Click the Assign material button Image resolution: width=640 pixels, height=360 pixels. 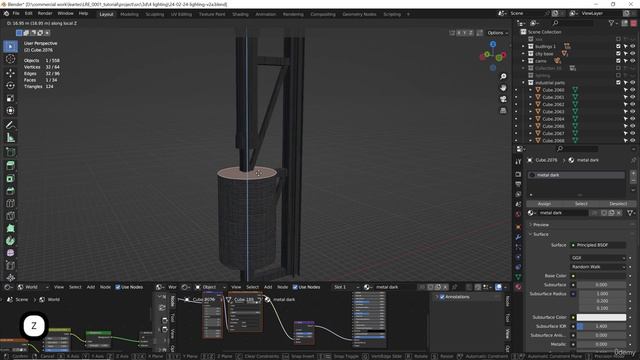pos(544,203)
